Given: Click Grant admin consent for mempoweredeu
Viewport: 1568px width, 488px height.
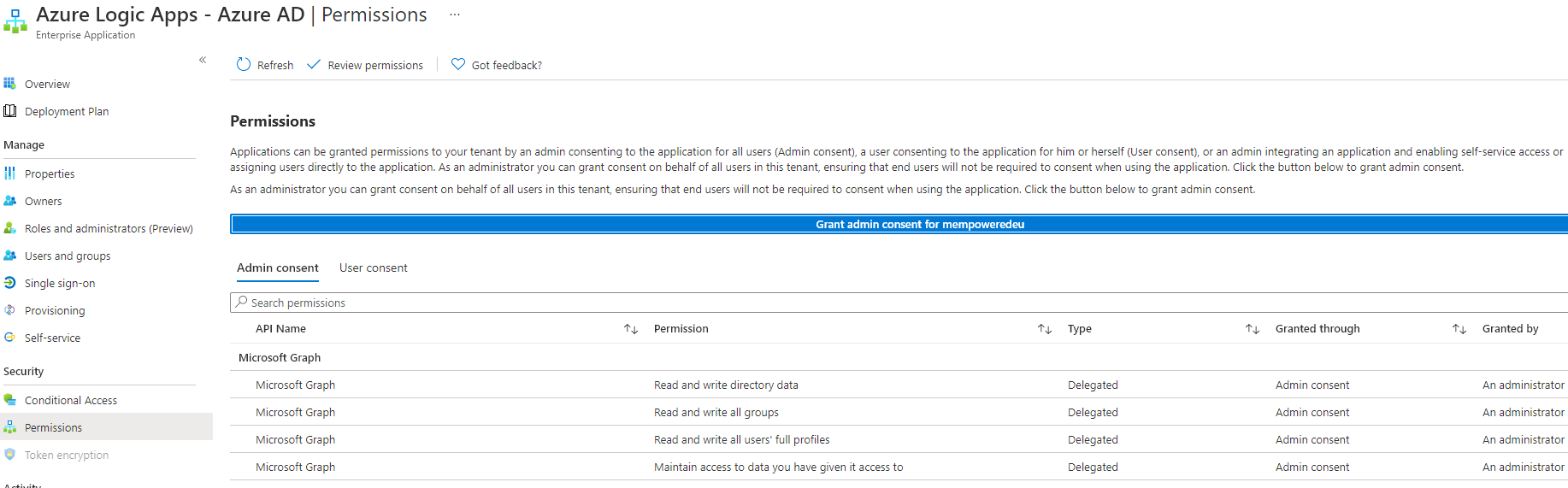Looking at the screenshot, I should pyautogui.click(x=899, y=224).
